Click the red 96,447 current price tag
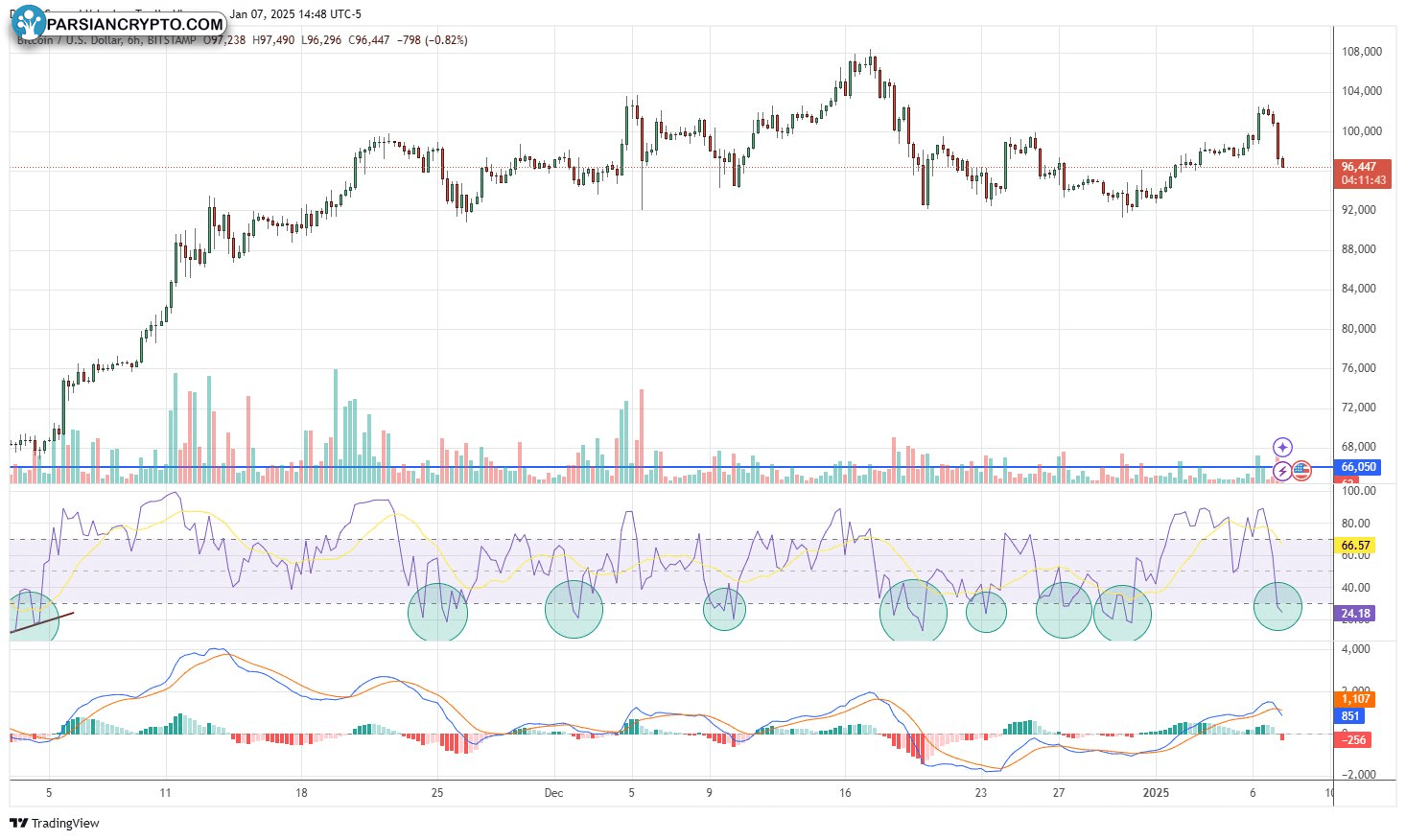Viewport: 1406px width, 840px height. tap(1362, 174)
